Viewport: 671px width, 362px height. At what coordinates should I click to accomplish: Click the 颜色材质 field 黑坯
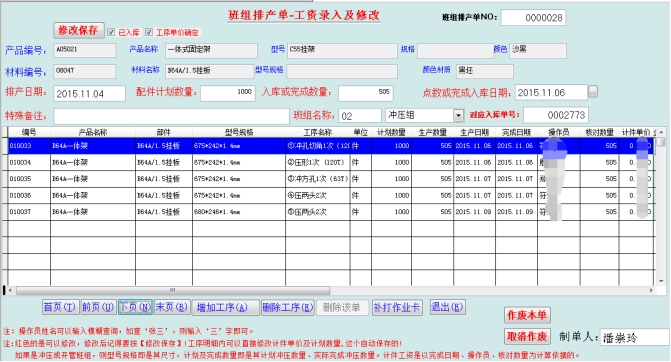pyautogui.click(x=485, y=71)
